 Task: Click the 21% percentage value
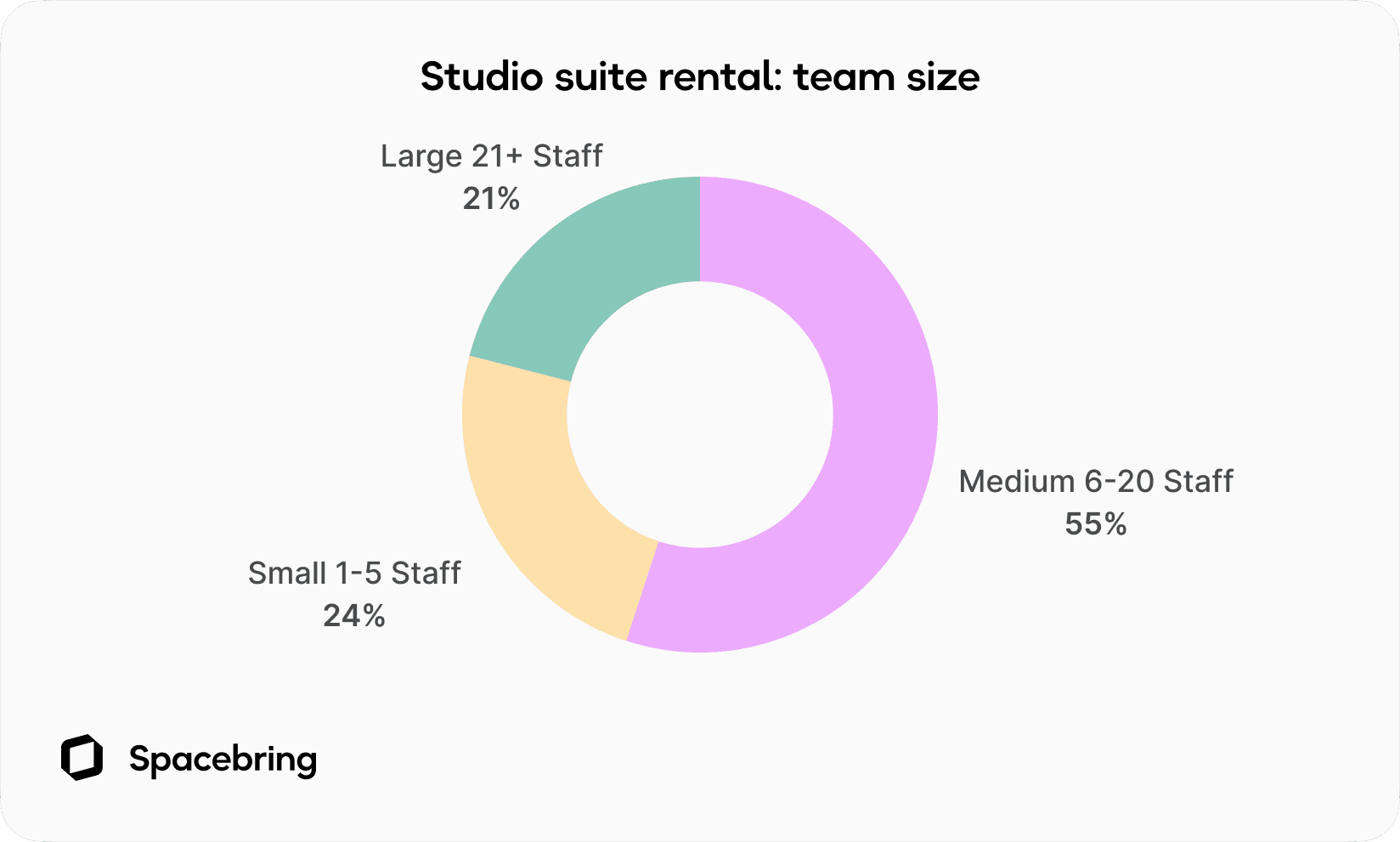coord(490,198)
